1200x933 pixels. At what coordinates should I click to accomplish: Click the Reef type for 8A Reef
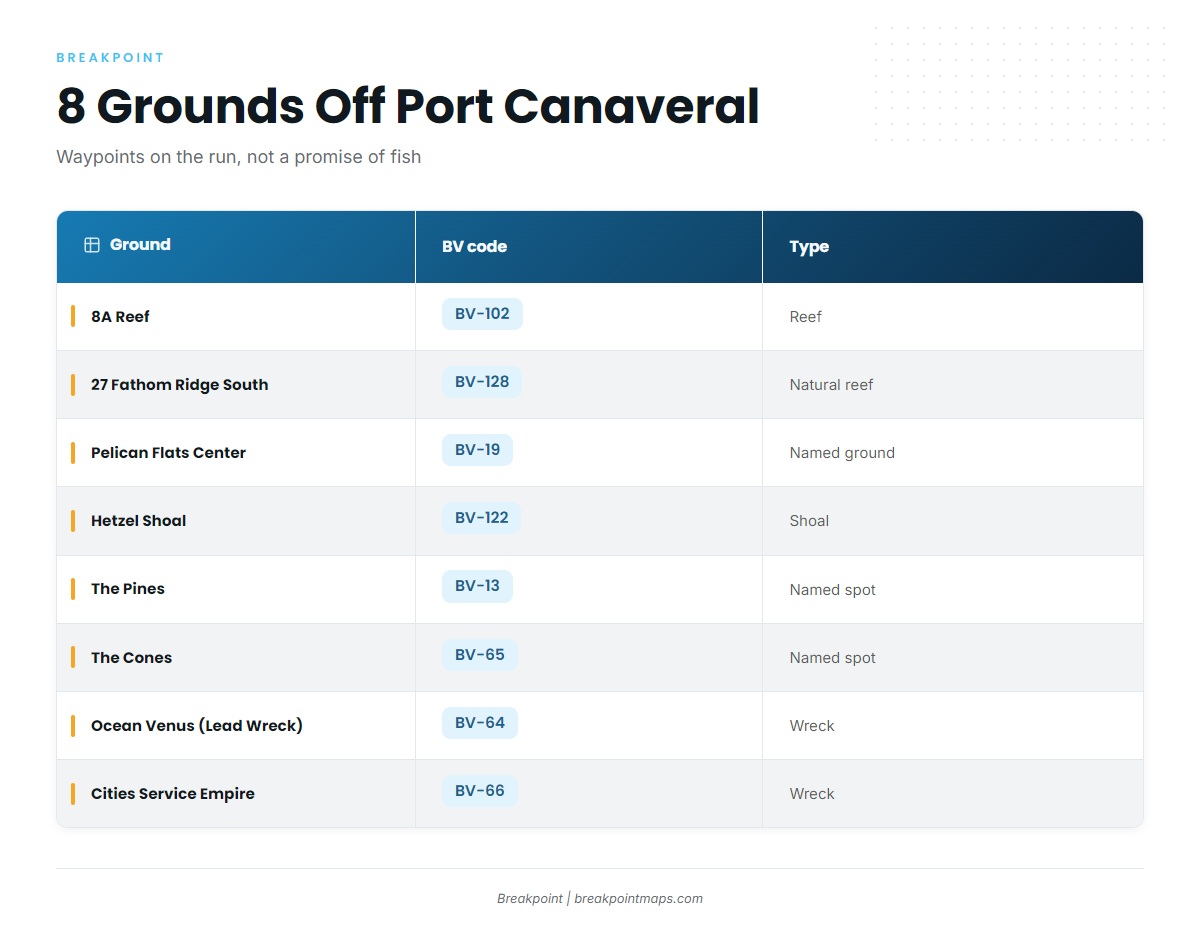point(806,317)
